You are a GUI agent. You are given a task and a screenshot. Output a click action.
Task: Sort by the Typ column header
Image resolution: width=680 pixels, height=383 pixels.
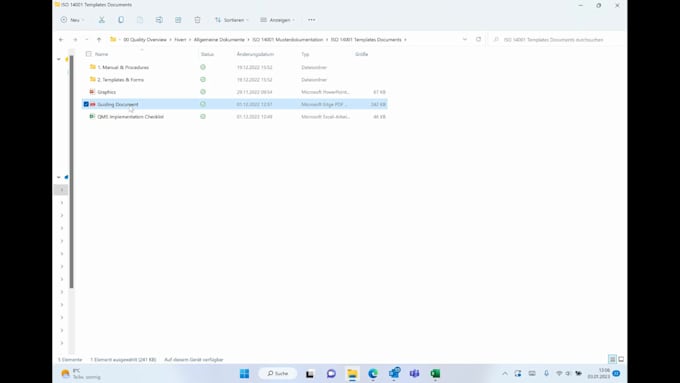click(x=305, y=54)
